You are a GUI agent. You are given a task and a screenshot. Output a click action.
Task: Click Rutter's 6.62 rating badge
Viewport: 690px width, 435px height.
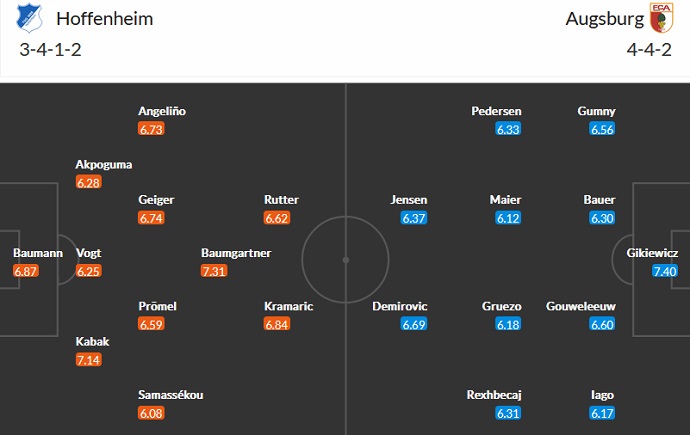[x=276, y=217]
